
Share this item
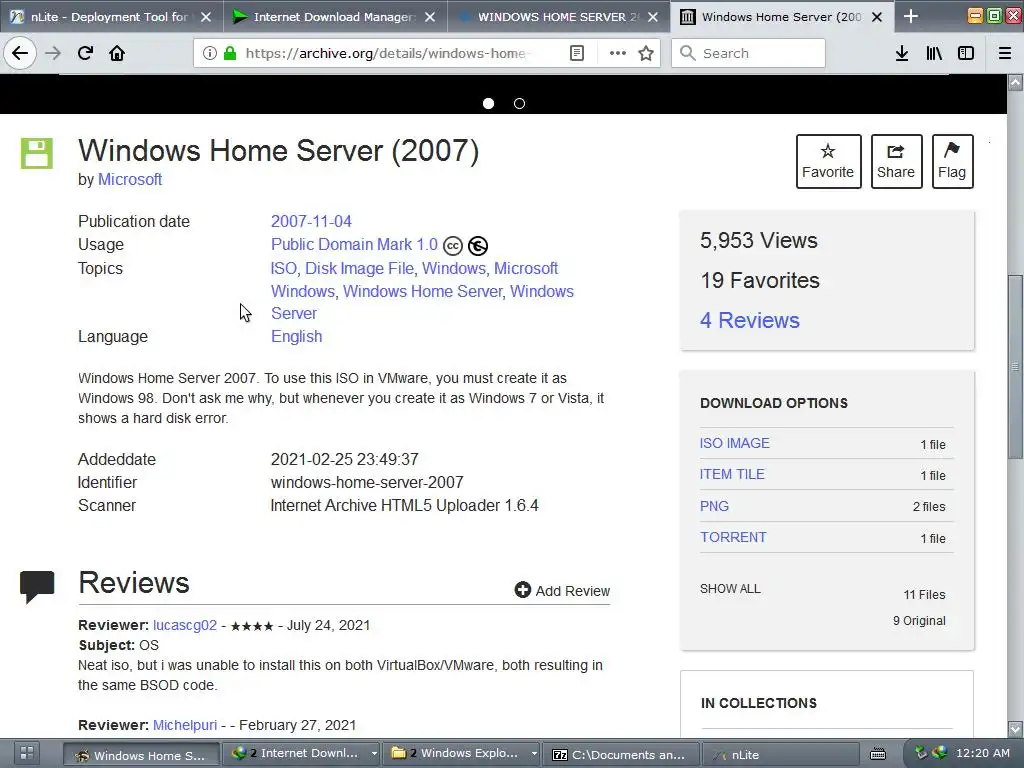click(x=896, y=161)
